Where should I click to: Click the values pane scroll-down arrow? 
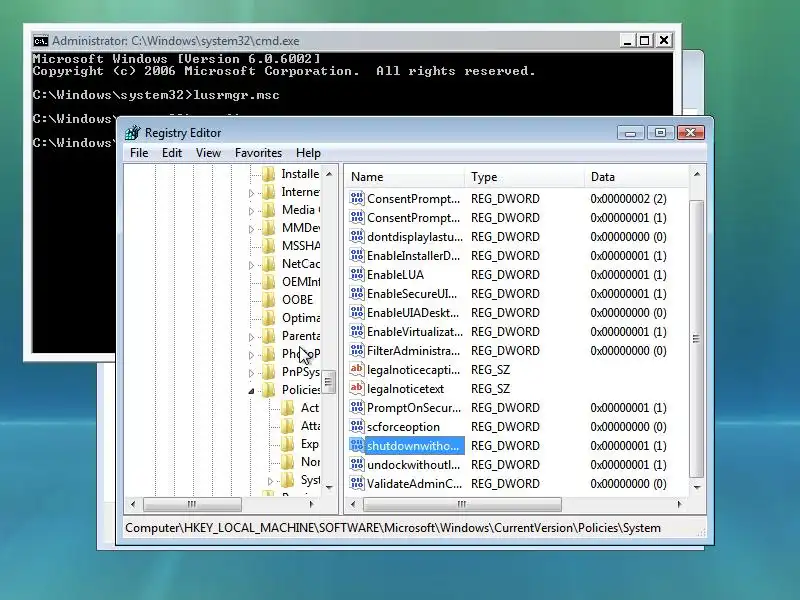tap(696, 487)
